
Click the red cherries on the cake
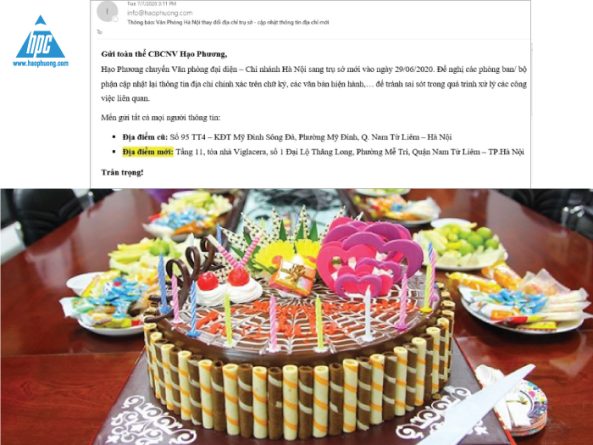tap(223, 279)
